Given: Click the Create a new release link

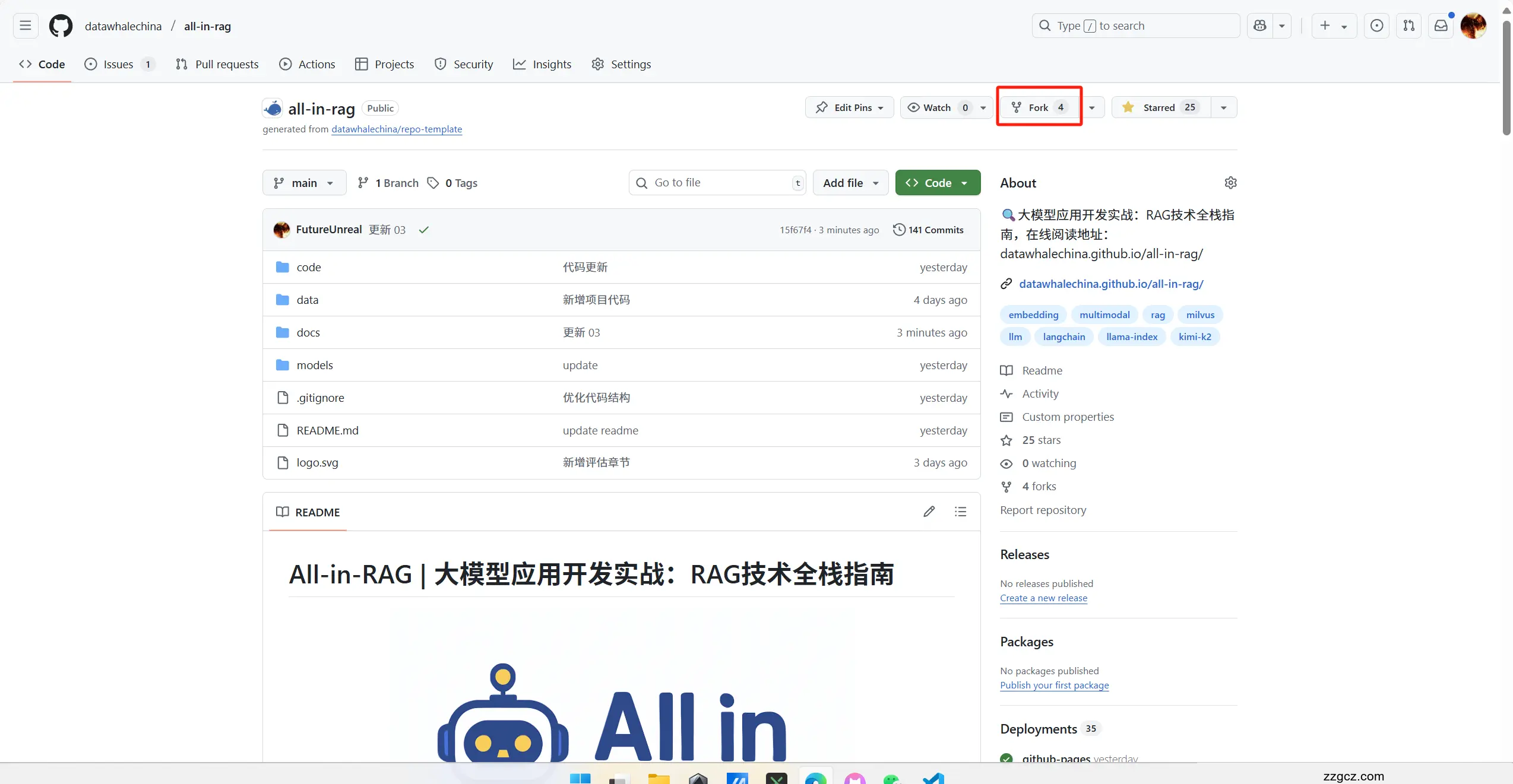Looking at the screenshot, I should (x=1043, y=598).
